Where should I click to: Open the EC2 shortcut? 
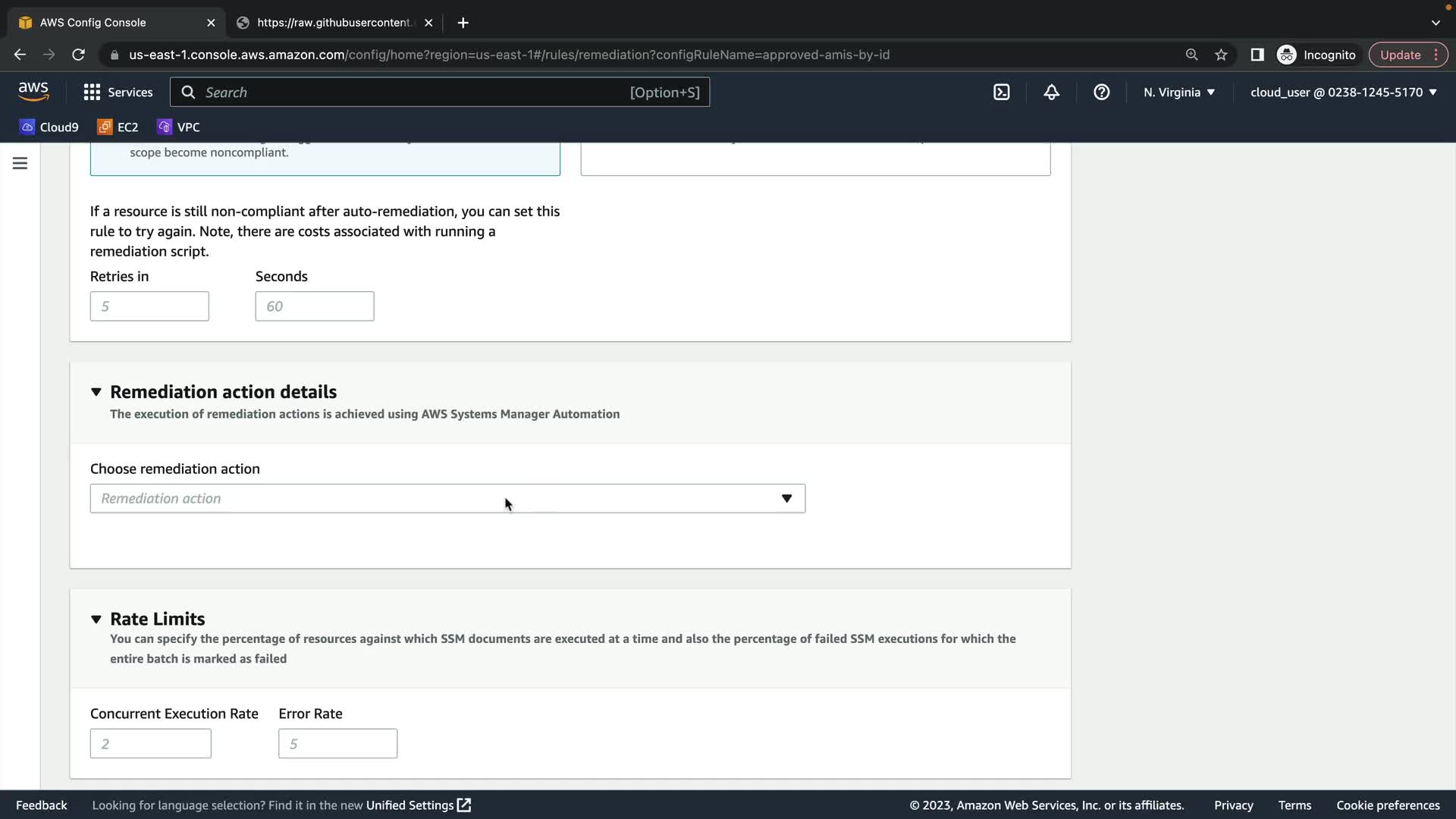(118, 127)
